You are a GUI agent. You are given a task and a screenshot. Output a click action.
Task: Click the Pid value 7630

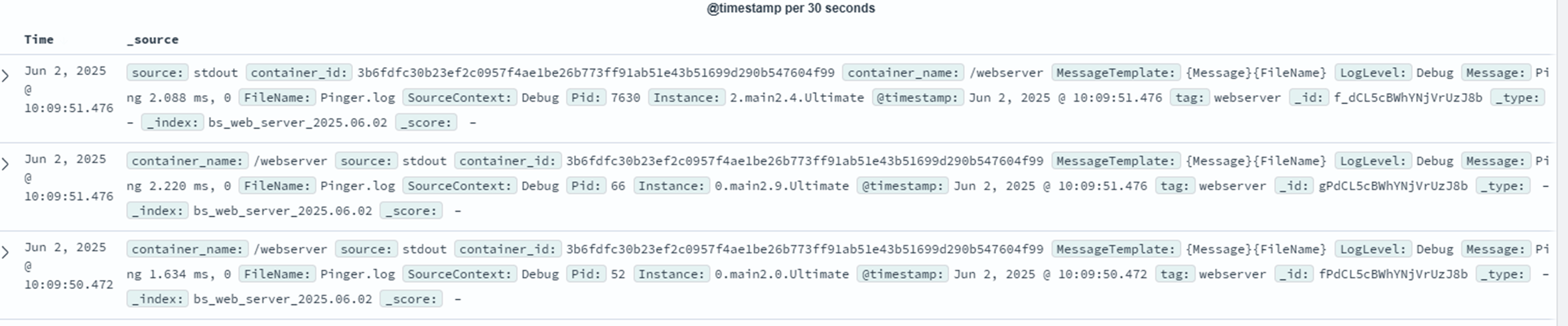[625, 98]
